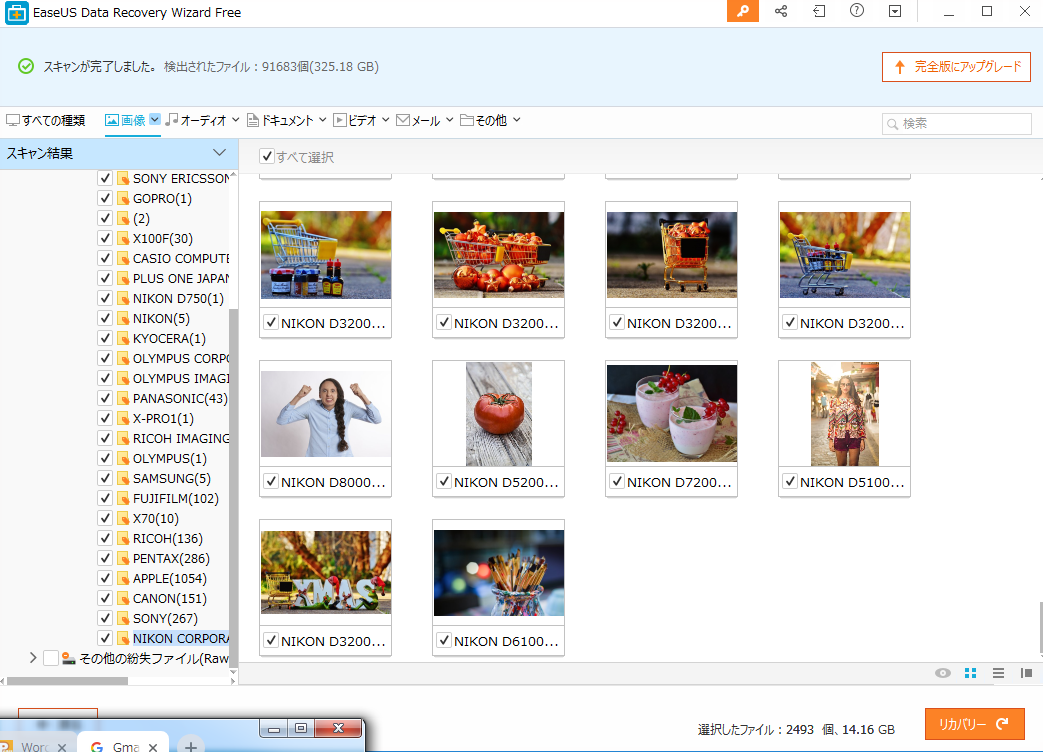
Task: Click the import/sign-in arrow icon
Action: 819,11
